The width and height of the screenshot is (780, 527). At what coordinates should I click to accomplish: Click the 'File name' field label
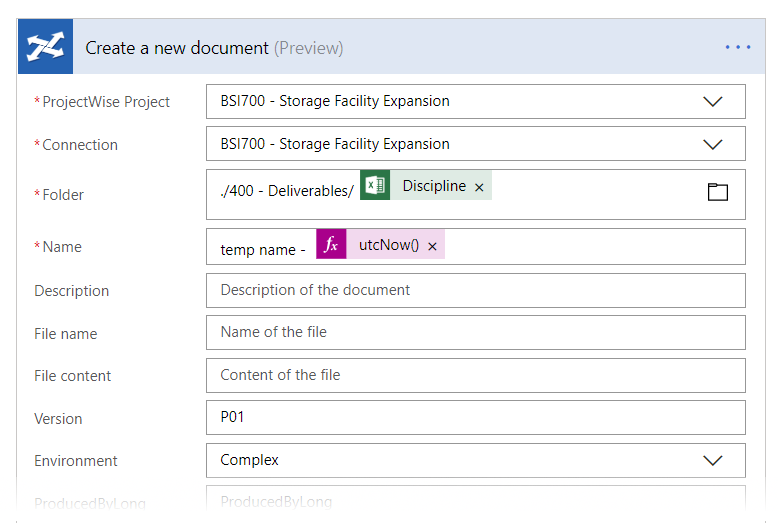(66, 333)
